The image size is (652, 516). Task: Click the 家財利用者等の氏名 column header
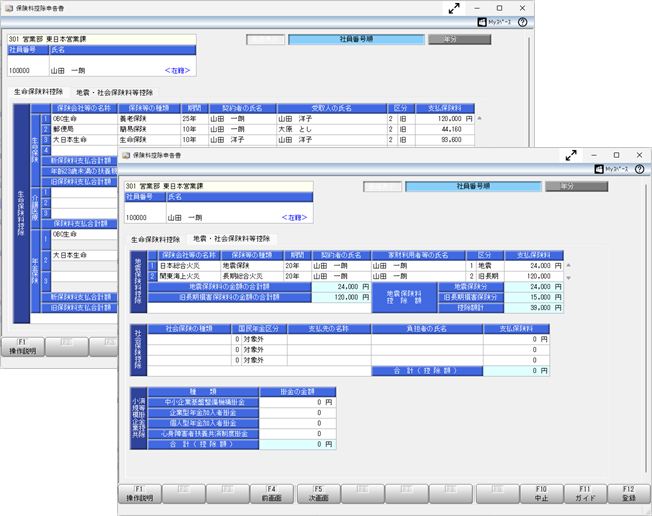[418, 255]
